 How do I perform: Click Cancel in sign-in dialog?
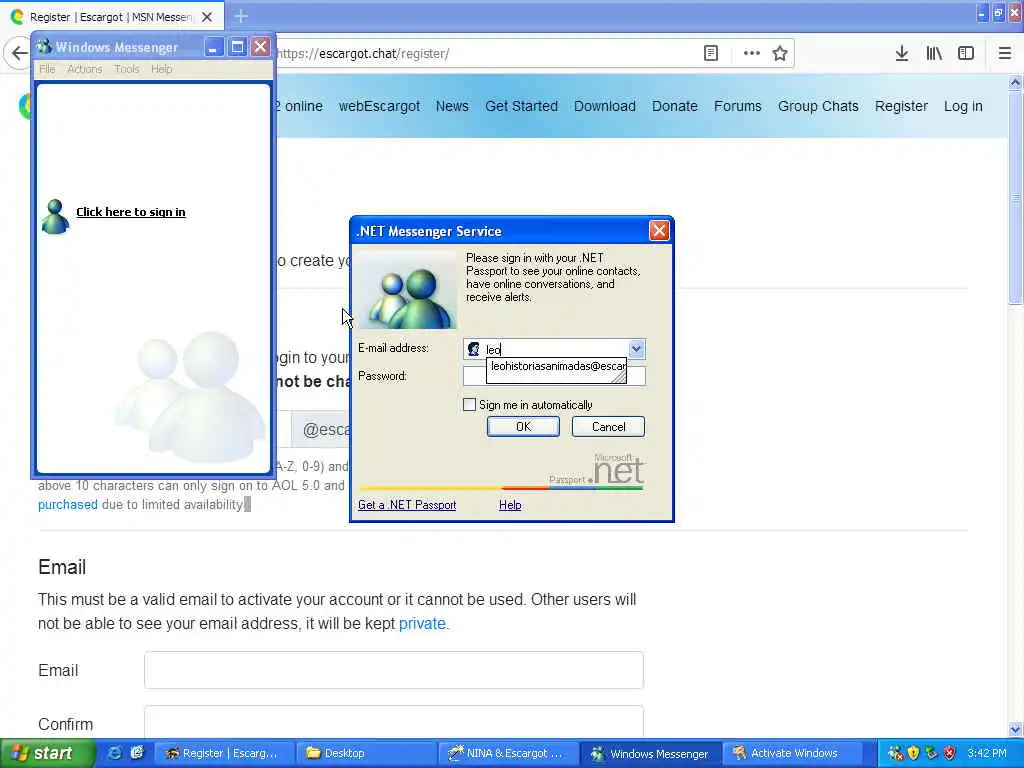pos(608,426)
